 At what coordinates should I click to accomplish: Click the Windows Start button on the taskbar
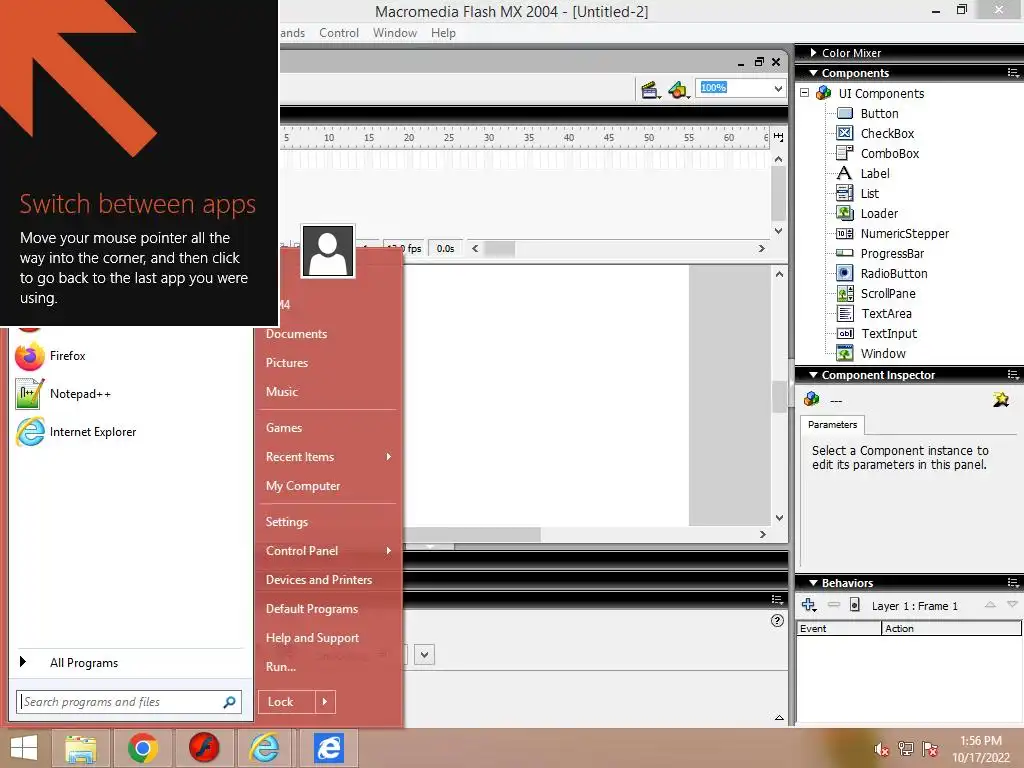(x=24, y=748)
